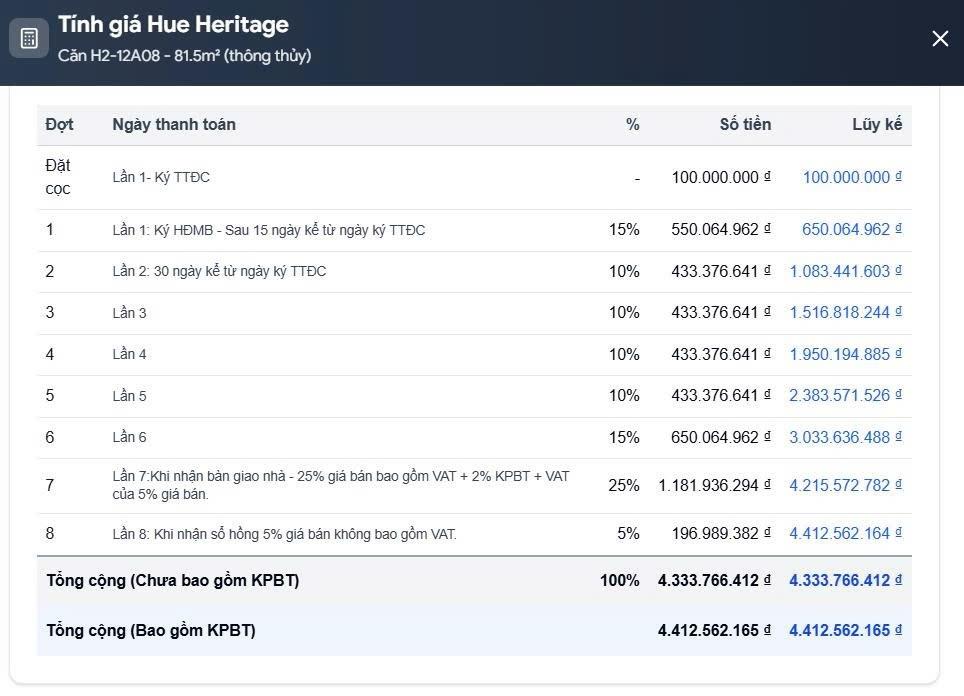
Task: Click the 'Đợt' column header
Action: (60, 124)
